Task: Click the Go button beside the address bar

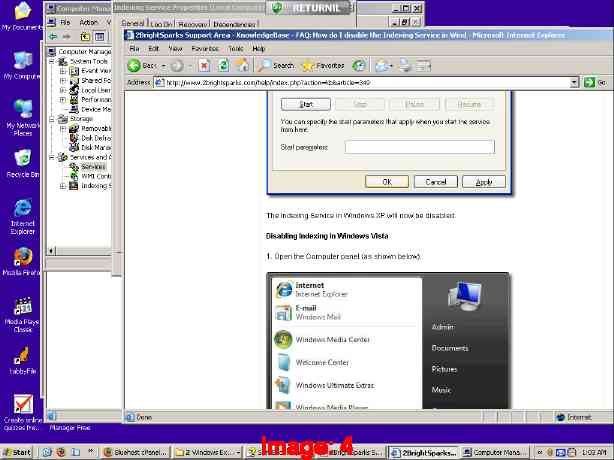Action: pyautogui.click(x=595, y=83)
